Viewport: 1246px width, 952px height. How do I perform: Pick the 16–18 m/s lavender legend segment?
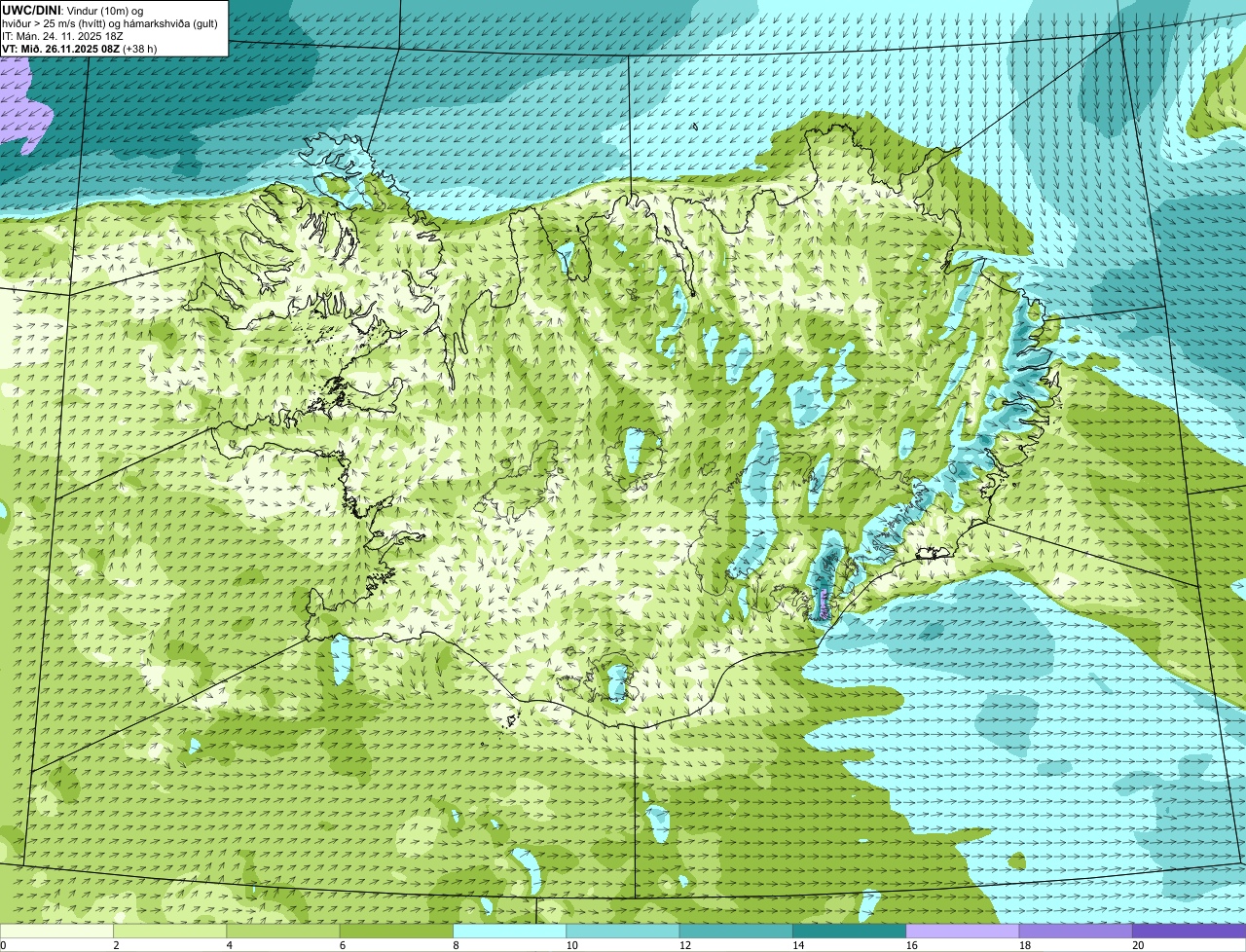click(x=963, y=931)
